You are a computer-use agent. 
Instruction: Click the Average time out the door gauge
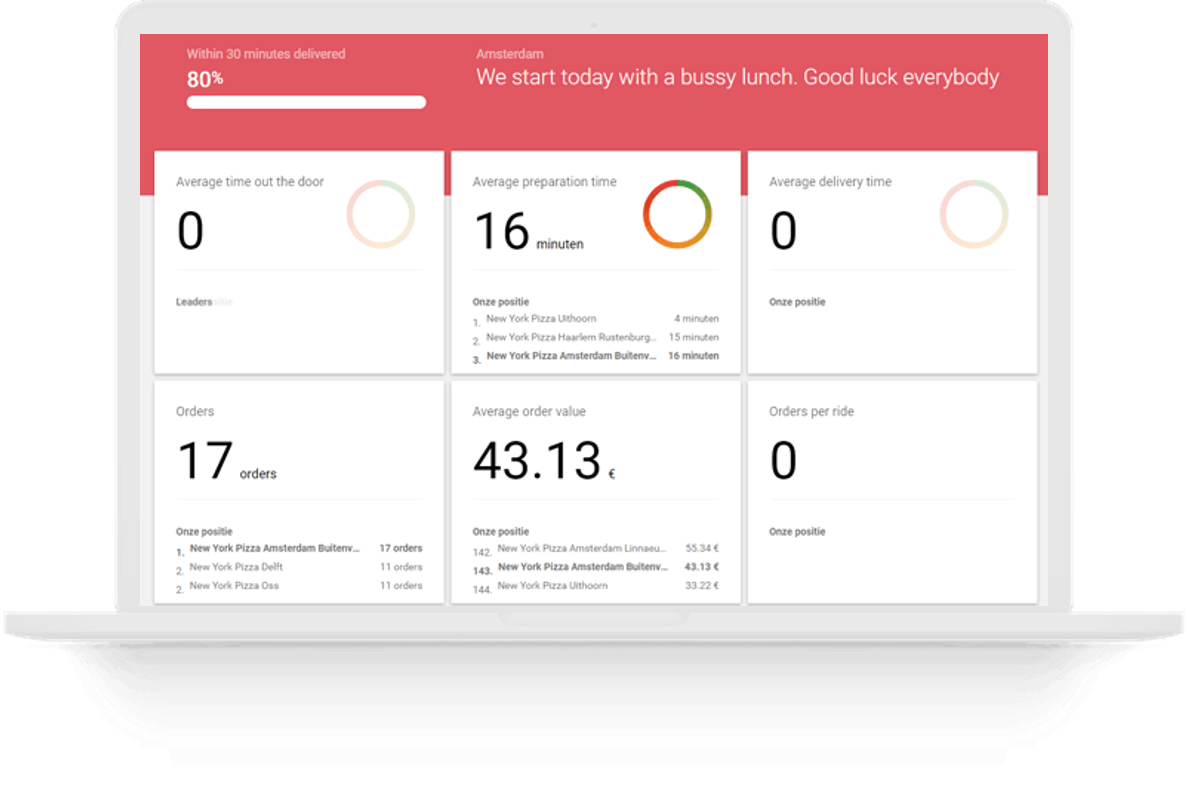[381, 214]
